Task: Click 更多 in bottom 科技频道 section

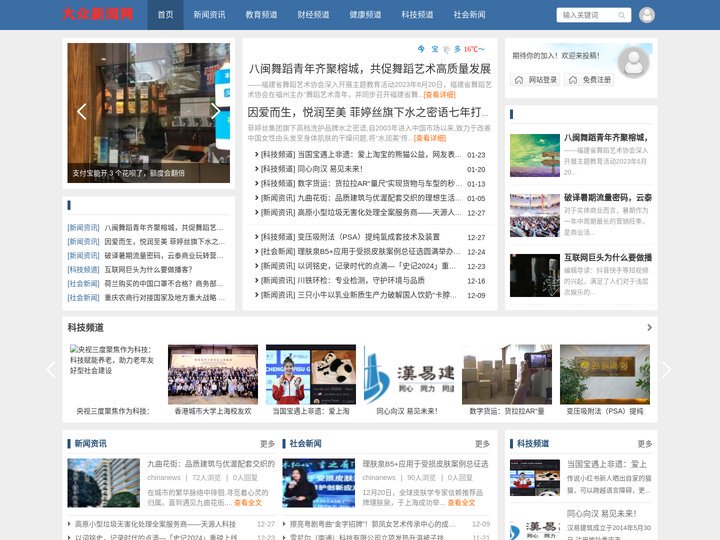Action: coord(645,444)
